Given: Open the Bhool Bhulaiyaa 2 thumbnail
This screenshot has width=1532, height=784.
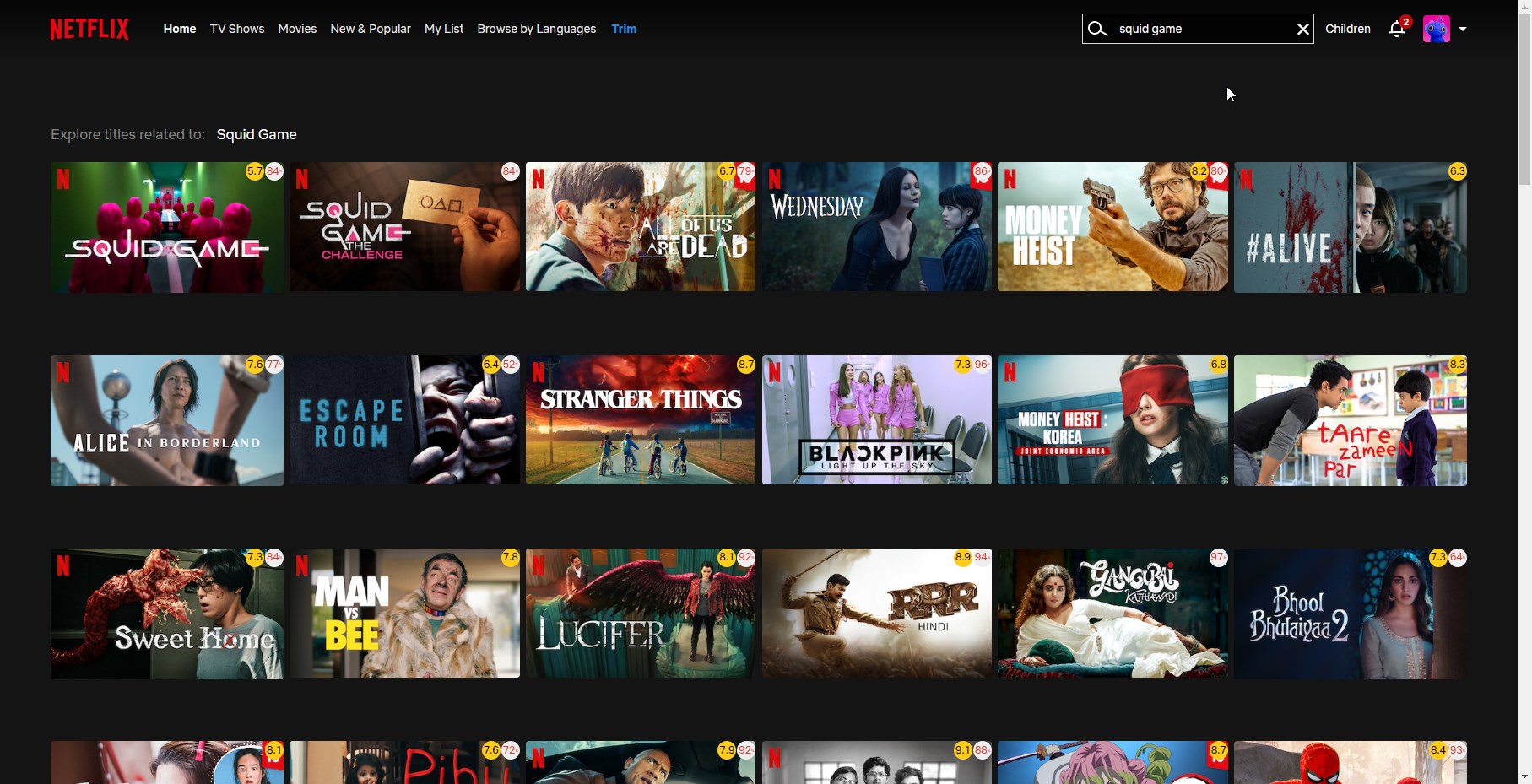Looking at the screenshot, I should [1351, 614].
